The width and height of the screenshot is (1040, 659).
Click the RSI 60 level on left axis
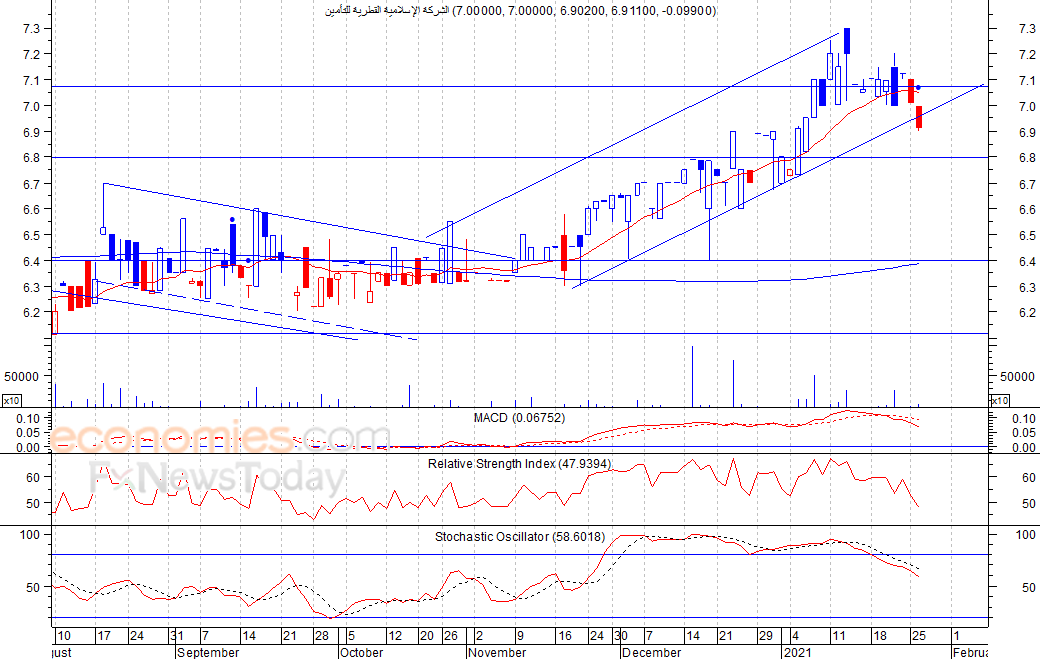(33, 477)
